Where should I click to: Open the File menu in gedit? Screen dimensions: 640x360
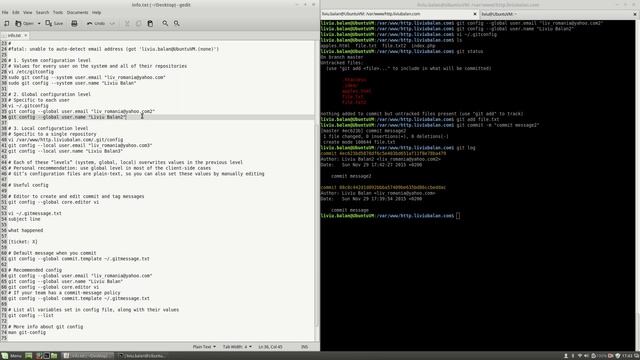[5, 13]
